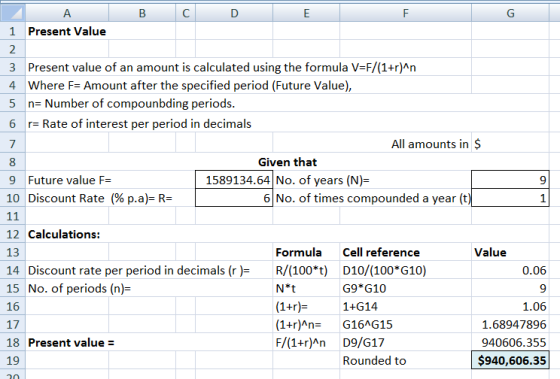Screen dimensions: 560x379
Task: Click the 'N*t' formula cell
Action: tap(306, 288)
